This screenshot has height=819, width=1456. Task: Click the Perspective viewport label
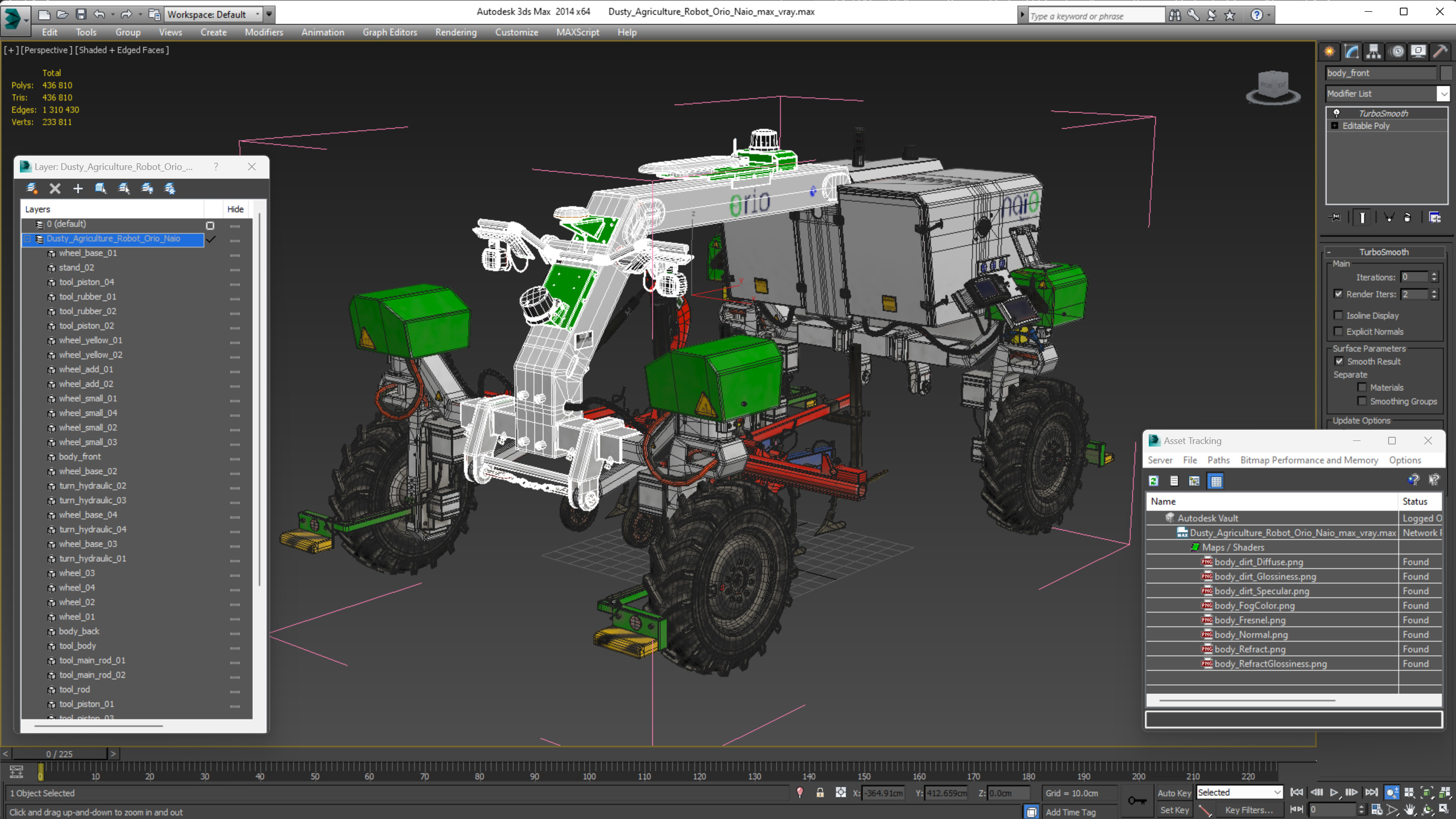(46, 49)
